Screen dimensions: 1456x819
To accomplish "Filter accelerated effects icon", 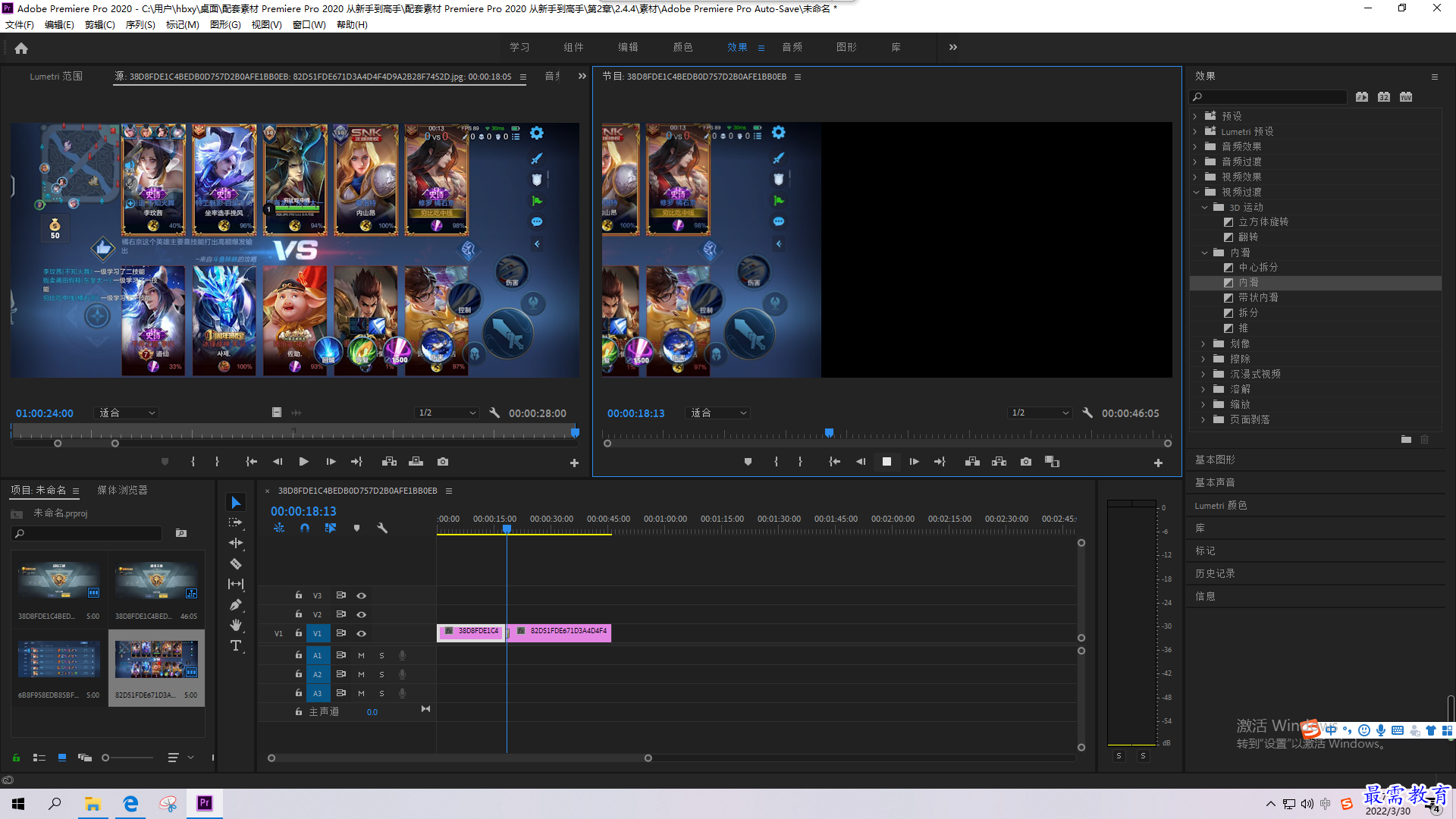I will [x=1362, y=97].
